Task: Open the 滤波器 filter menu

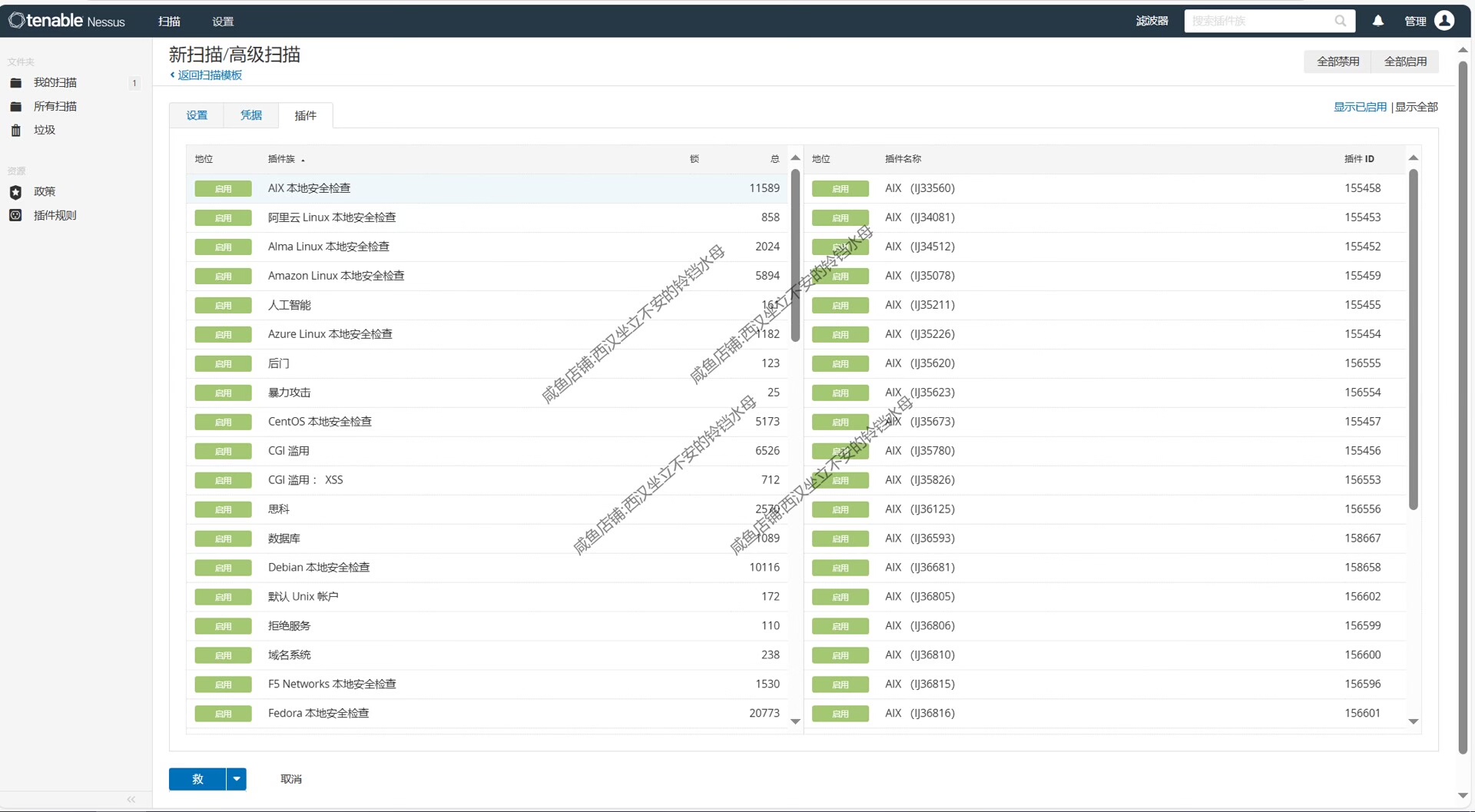Action: [x=1152, y=22]
